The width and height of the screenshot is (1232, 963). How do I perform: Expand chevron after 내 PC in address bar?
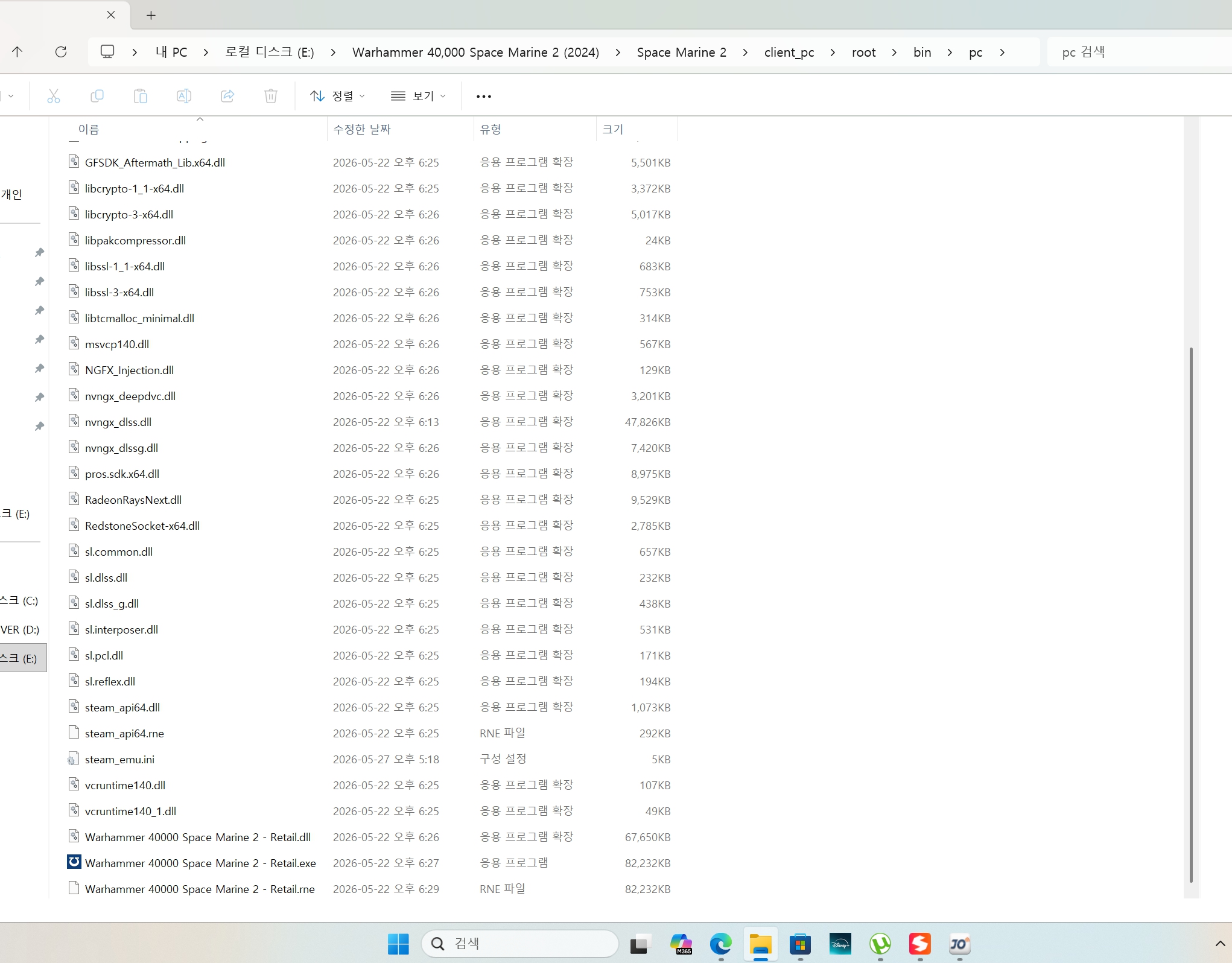pos(206,52)
